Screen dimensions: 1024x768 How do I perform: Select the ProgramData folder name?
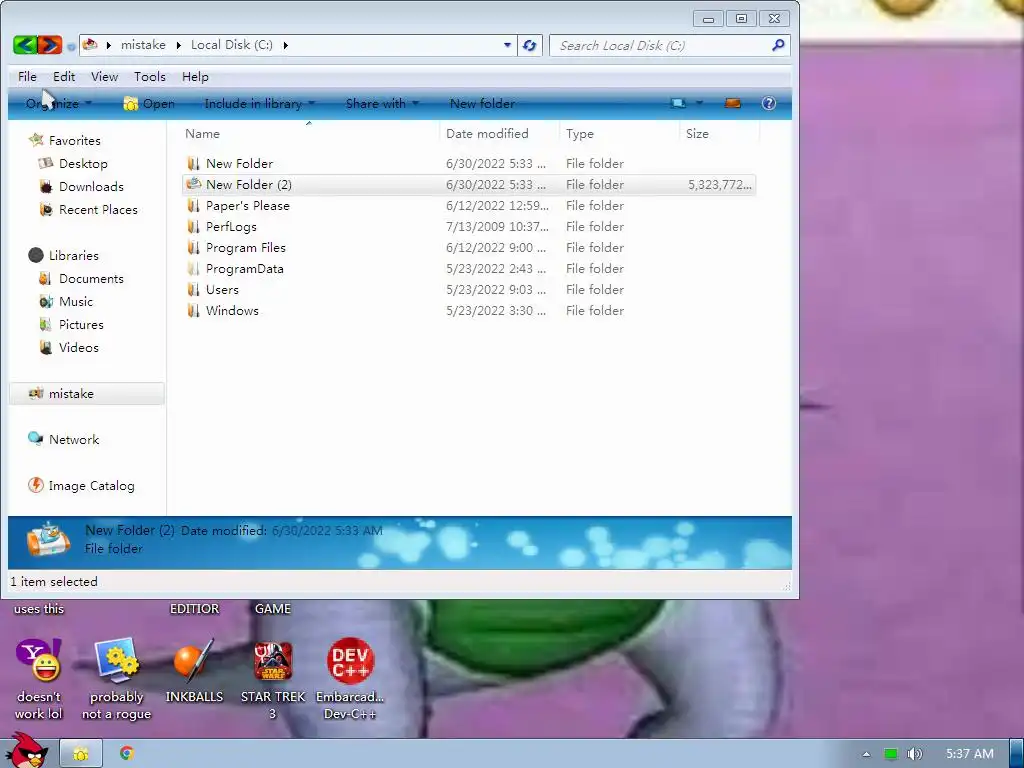tap(245, 268)
